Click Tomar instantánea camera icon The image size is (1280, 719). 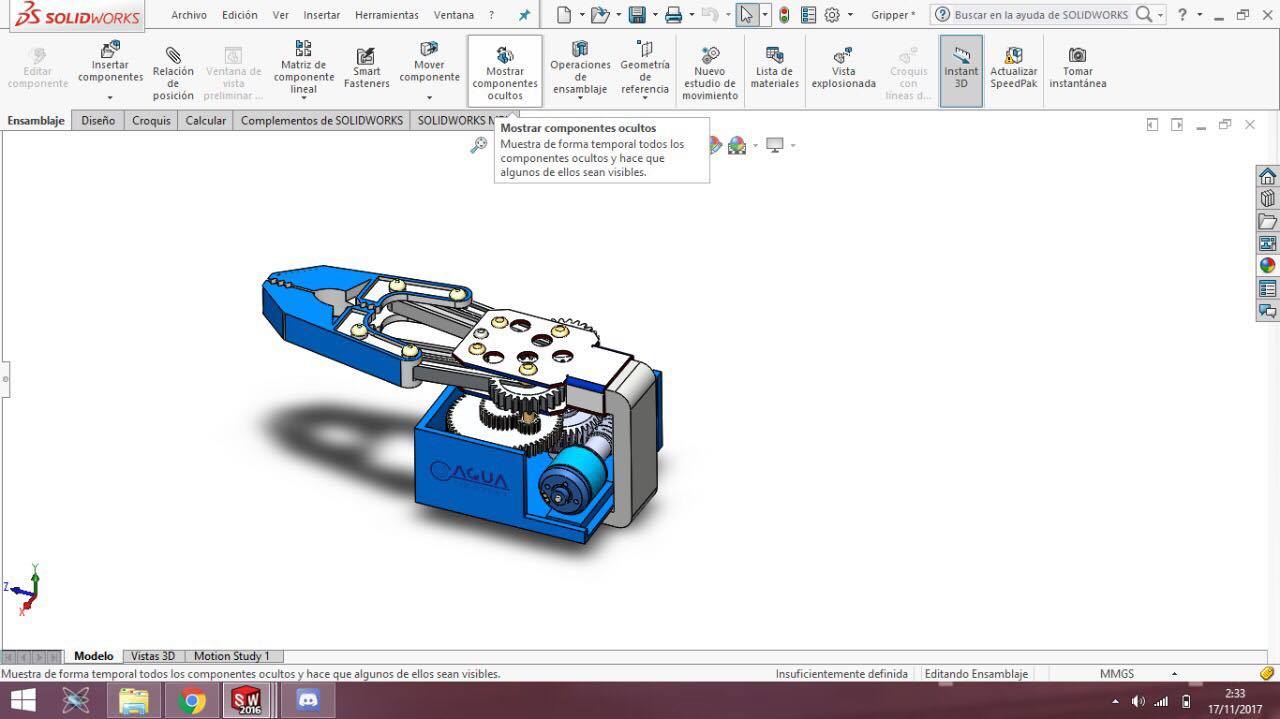click(x=1077, y=55)
